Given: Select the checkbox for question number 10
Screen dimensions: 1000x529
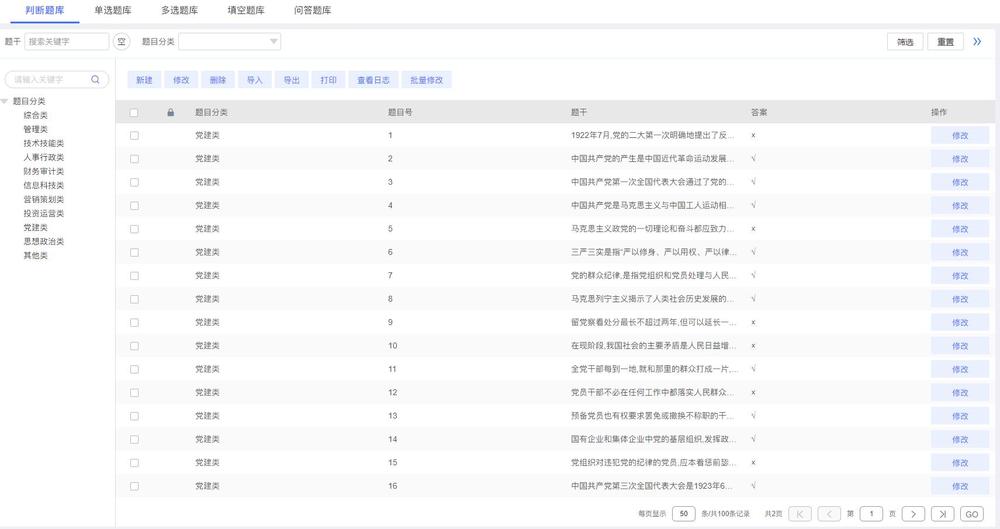Looking at the screenshot, I should (134, 346).
